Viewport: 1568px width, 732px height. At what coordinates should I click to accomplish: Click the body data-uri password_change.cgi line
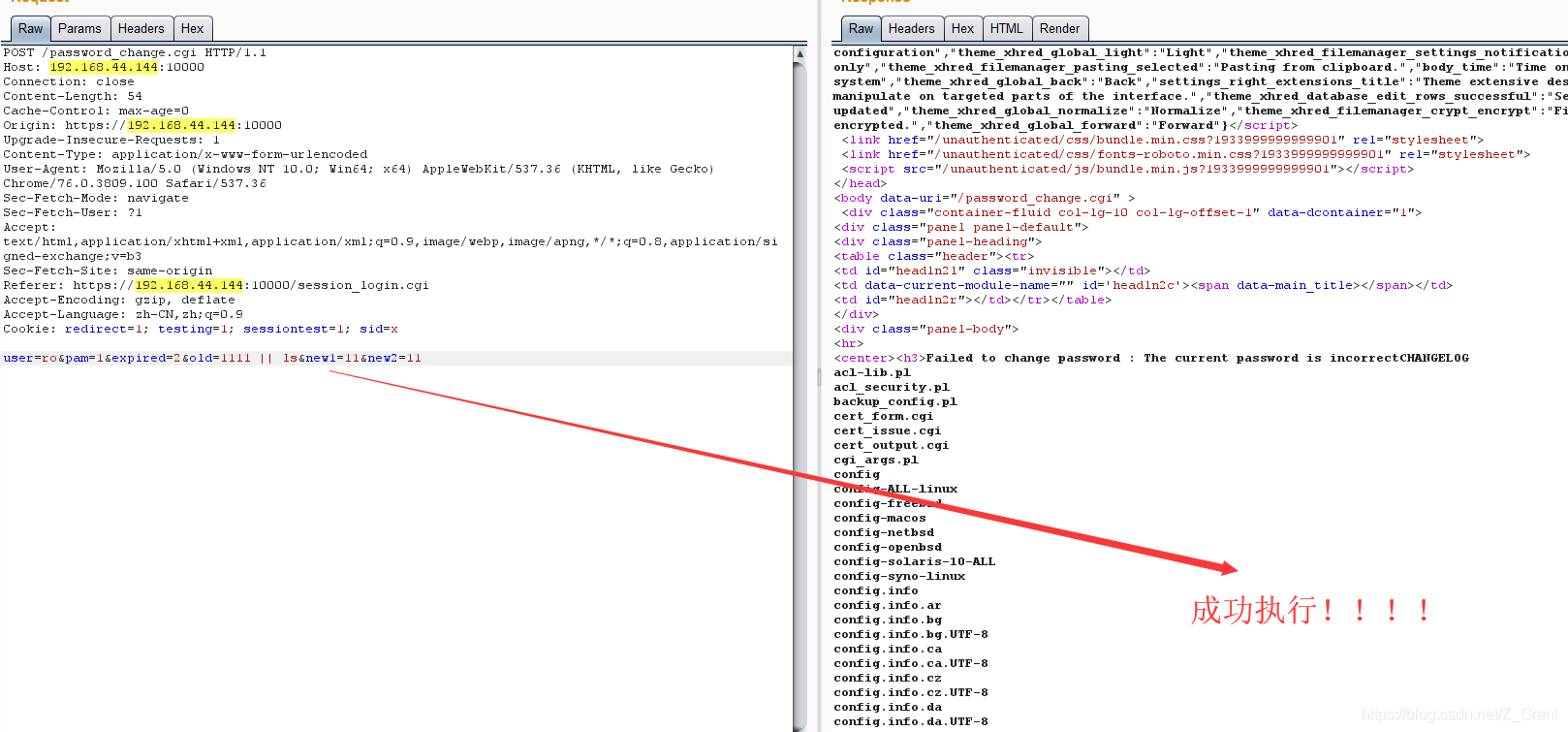(x=984, y=198)
